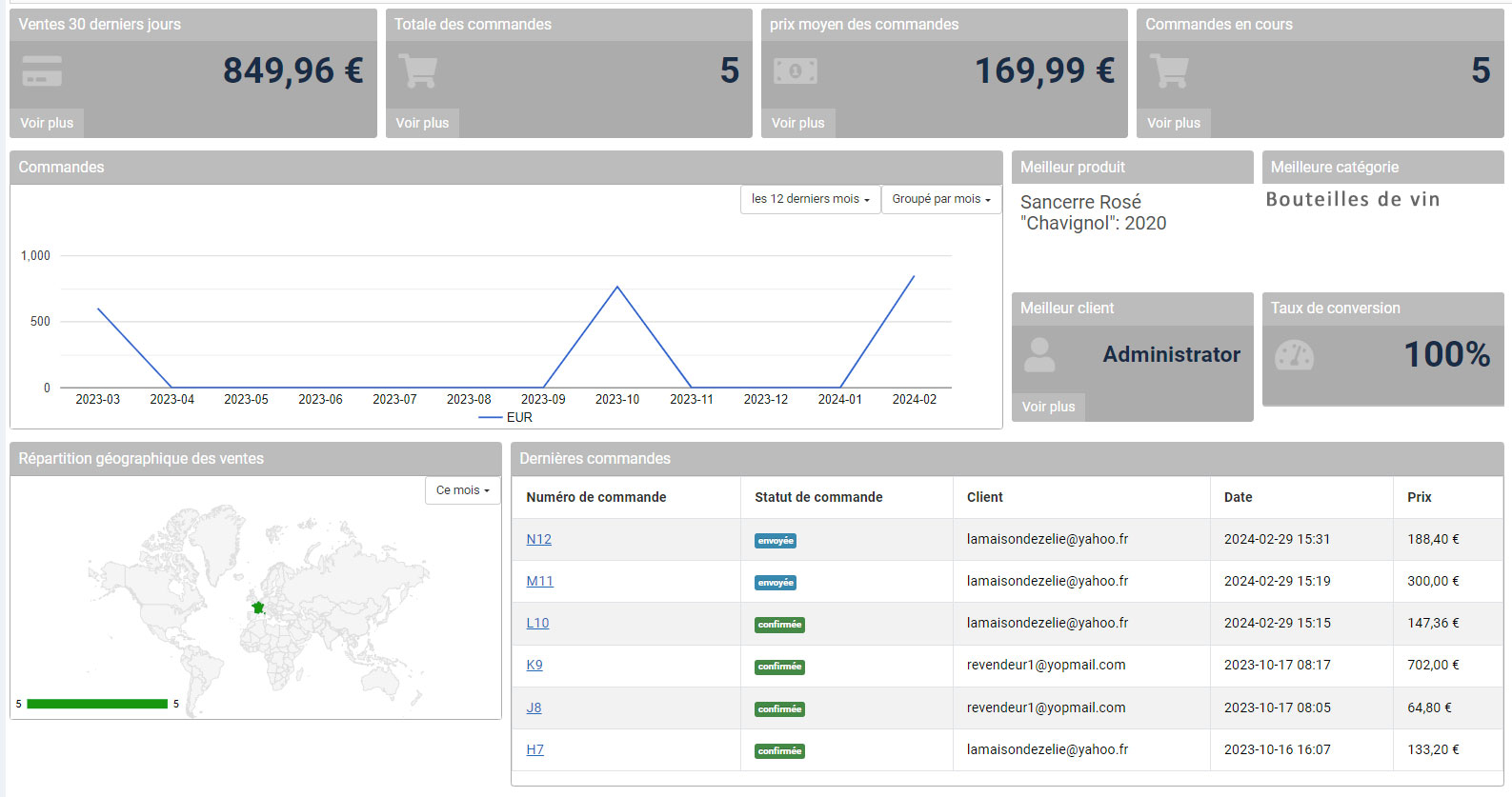Screen dimensions: 1512x797
Task: Click the 'Bouteilles de vin' best category text
Action: [1353, 199]
